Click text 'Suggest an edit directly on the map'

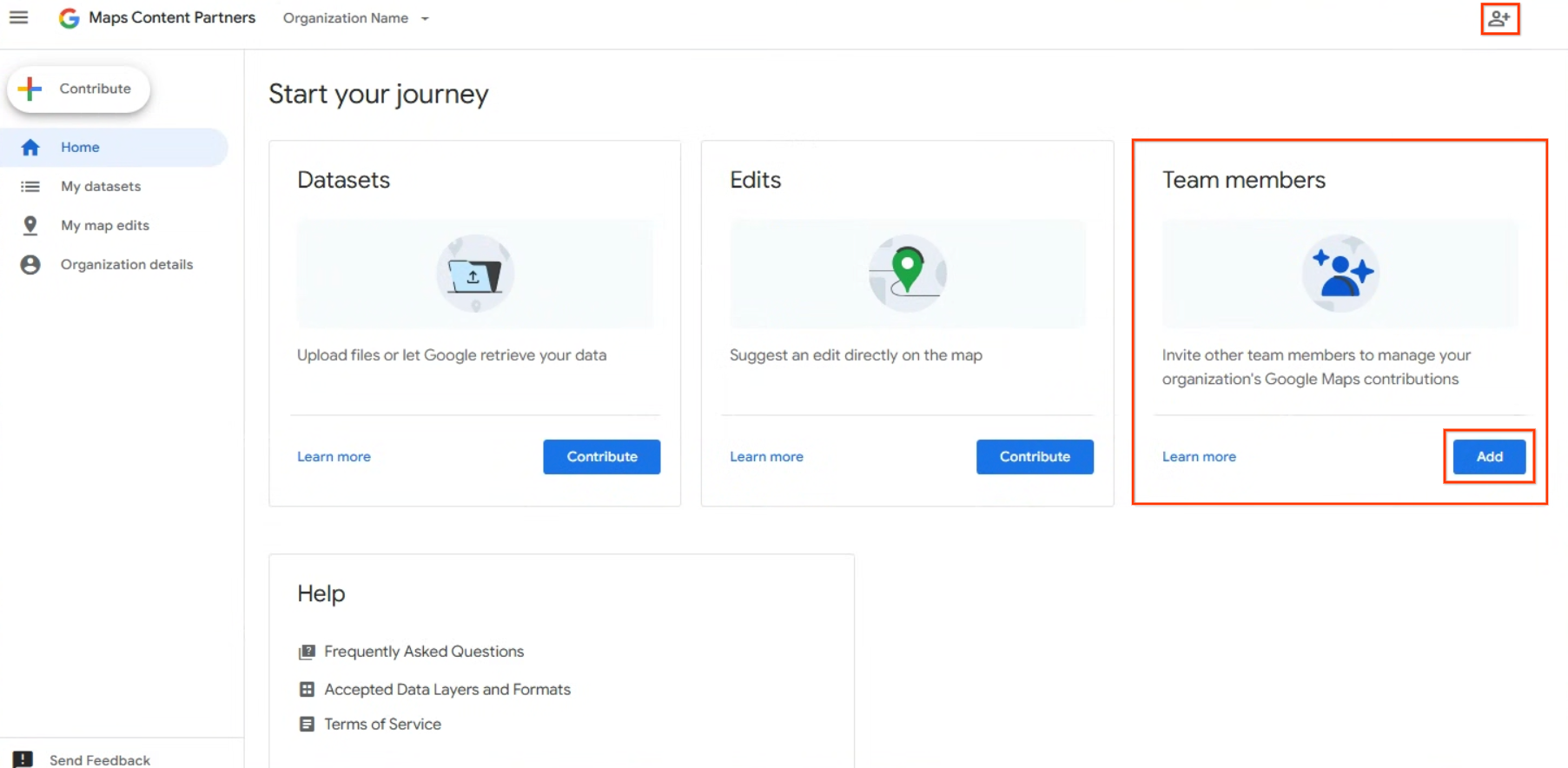click(856, 355)
